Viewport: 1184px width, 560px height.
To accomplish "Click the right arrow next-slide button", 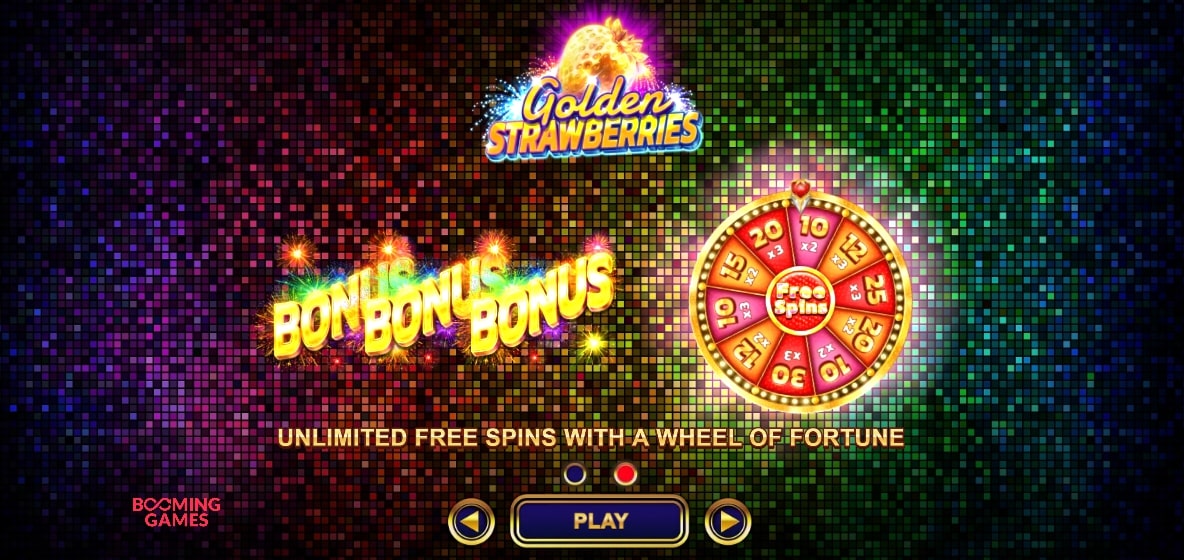I will coord(728,521).
